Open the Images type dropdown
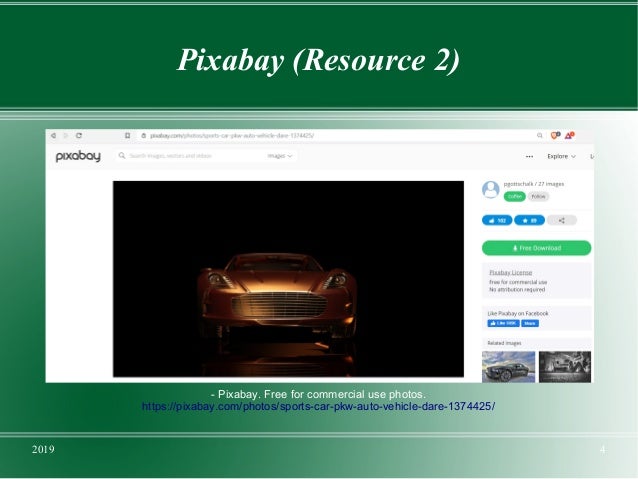The width and height of the screenshot is (638, 479). (280, 156)
